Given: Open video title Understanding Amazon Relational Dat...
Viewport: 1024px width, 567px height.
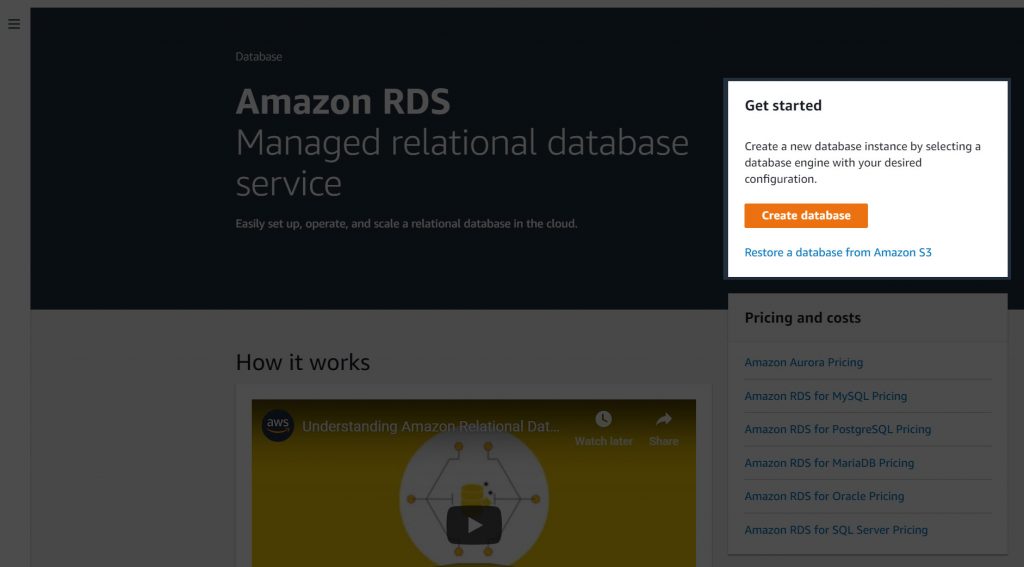Looking at the screenshot, I should (430, 427).
